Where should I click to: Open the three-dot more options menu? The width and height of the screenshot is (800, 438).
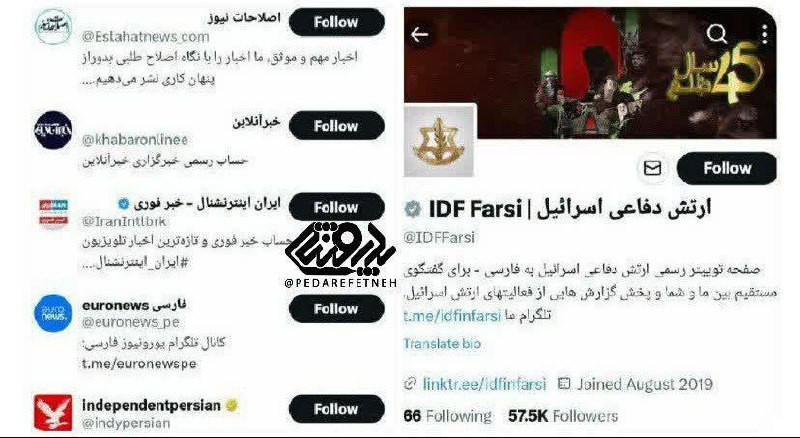pos(764,34)
